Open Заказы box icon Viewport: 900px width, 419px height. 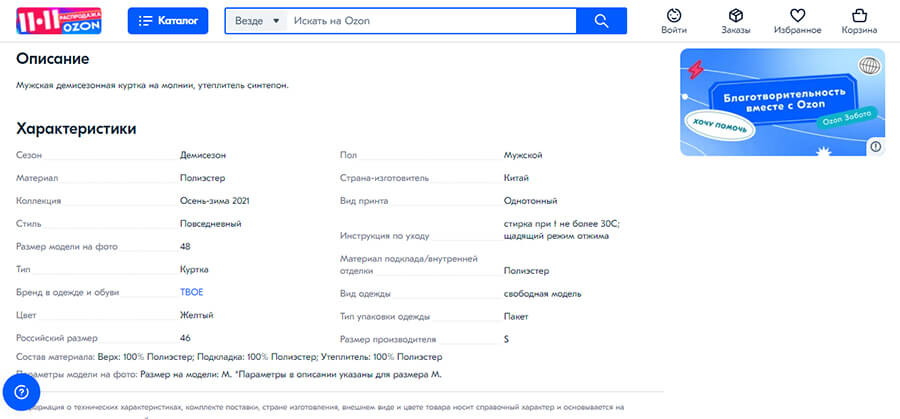(735, 15)
